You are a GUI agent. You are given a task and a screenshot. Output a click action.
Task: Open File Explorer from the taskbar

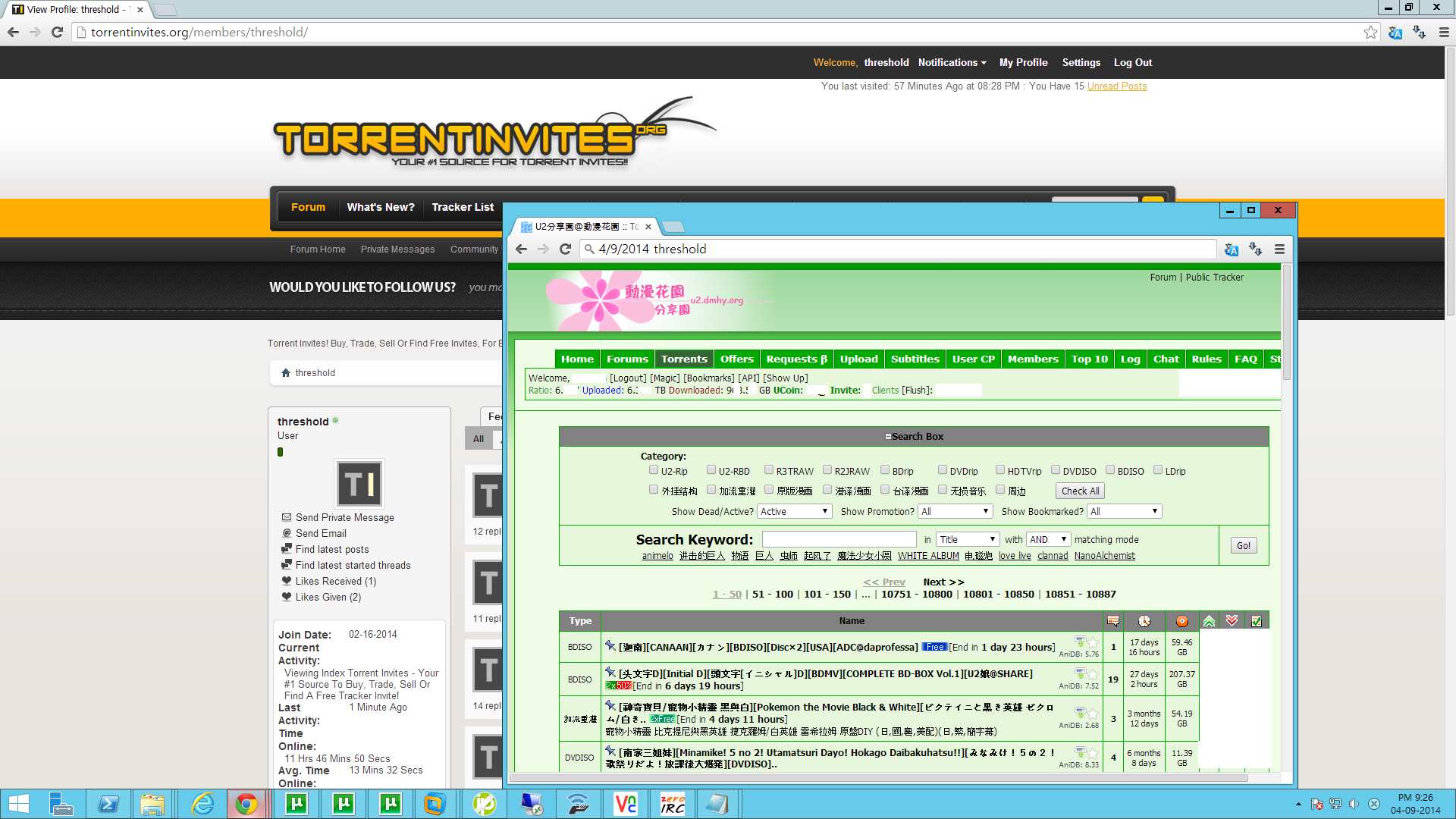pos(152,804)
